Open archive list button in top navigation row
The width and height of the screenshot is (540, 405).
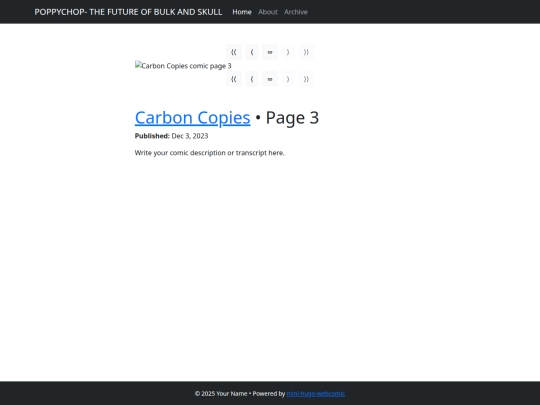270,52
